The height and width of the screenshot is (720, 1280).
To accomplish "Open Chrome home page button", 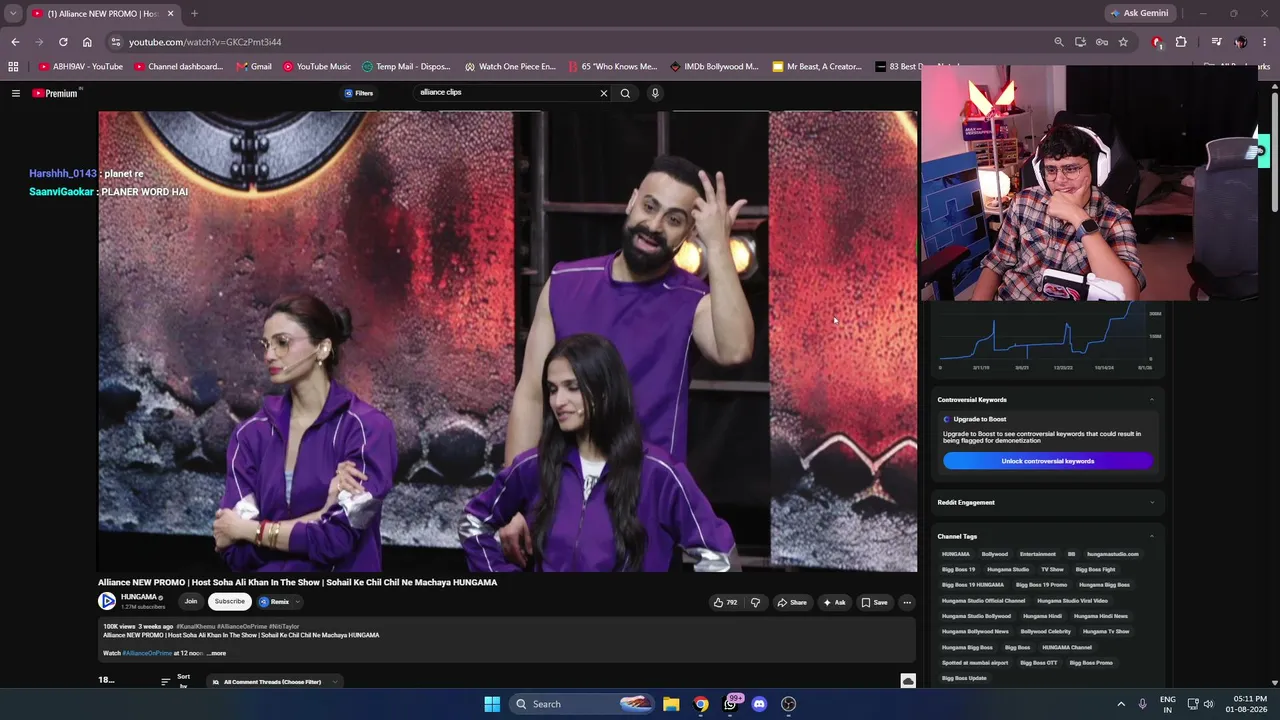I will [87, 42].
